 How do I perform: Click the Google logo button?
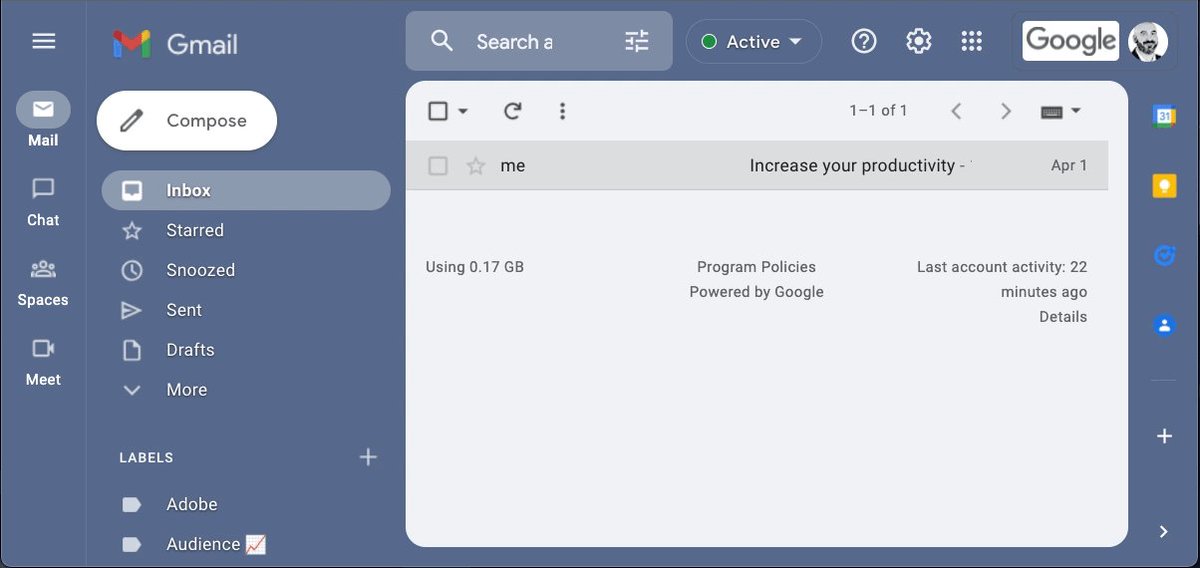pos(1070,41)
